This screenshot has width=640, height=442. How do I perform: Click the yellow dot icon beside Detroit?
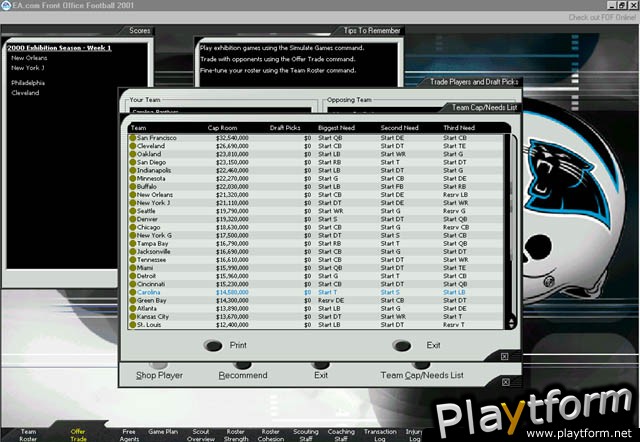(132, 276)
